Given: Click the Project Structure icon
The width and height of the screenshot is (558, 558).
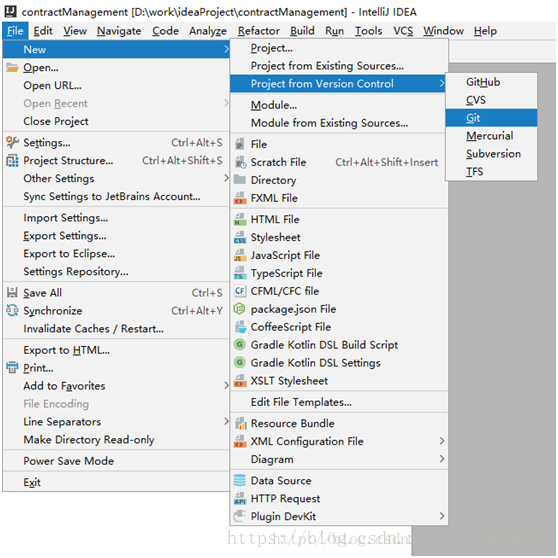Looking at the screenshot, I should point(12,160).
